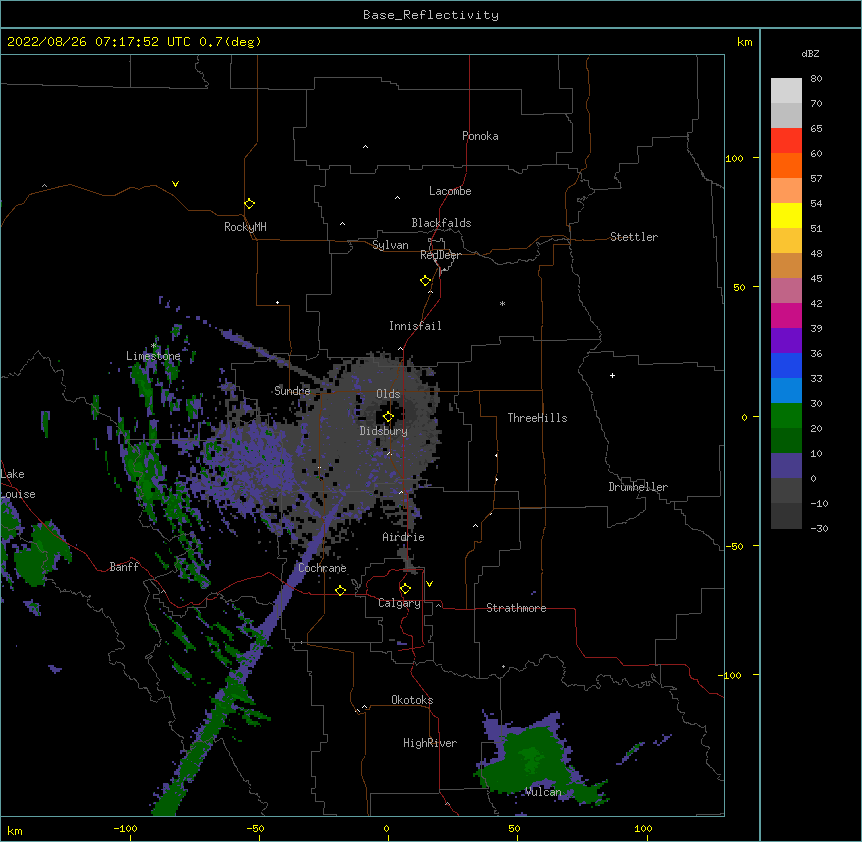
Task: Click the Strathmore town label
Action: pyautogui.click(x=516, y=608)
